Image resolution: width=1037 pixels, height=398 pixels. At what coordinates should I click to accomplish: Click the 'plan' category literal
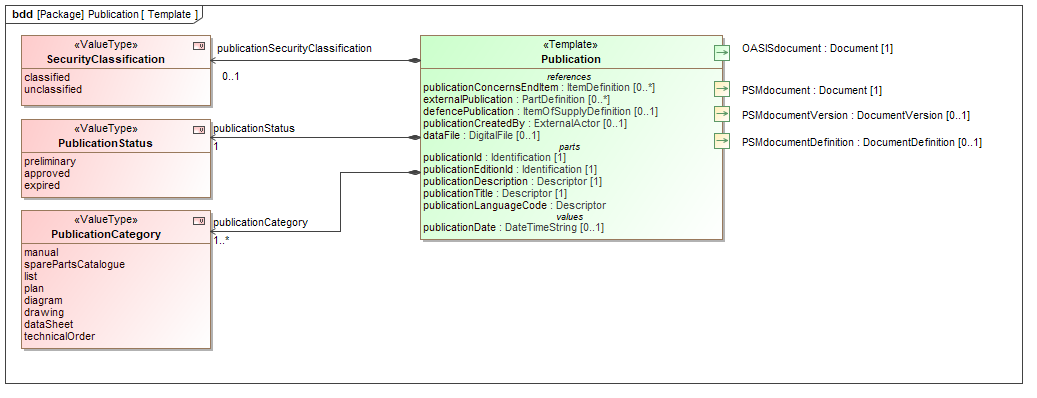pyautogui.click(x=34, y=288)
